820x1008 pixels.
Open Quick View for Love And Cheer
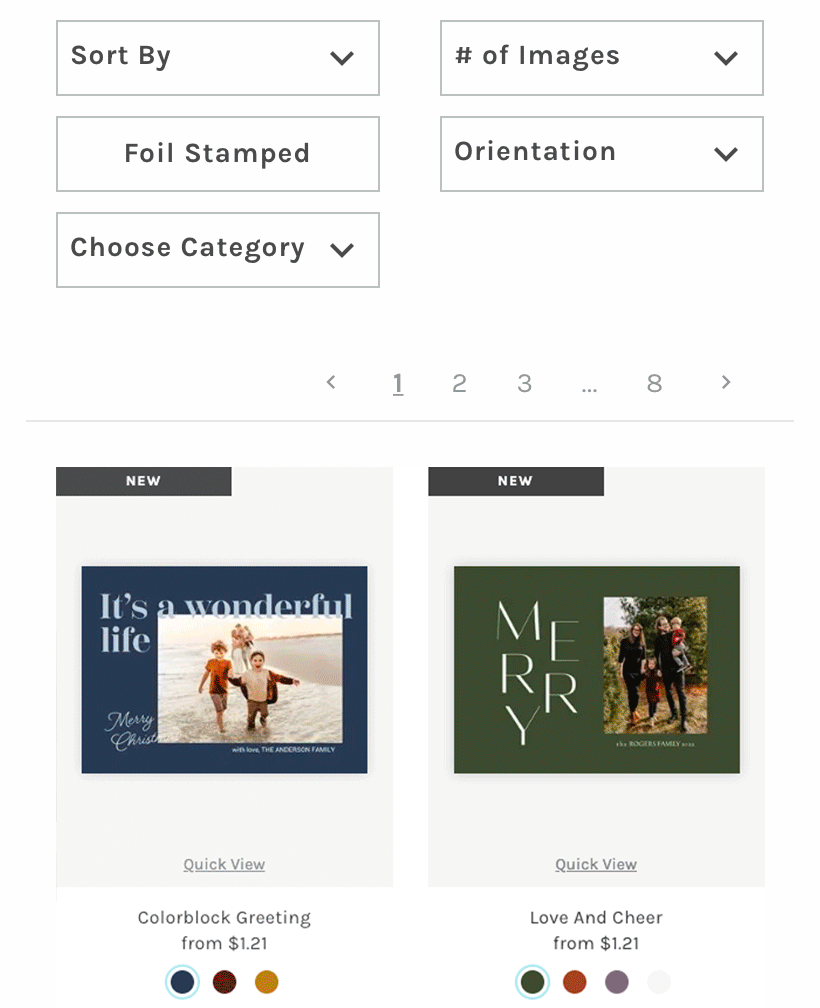pos(596,864)
